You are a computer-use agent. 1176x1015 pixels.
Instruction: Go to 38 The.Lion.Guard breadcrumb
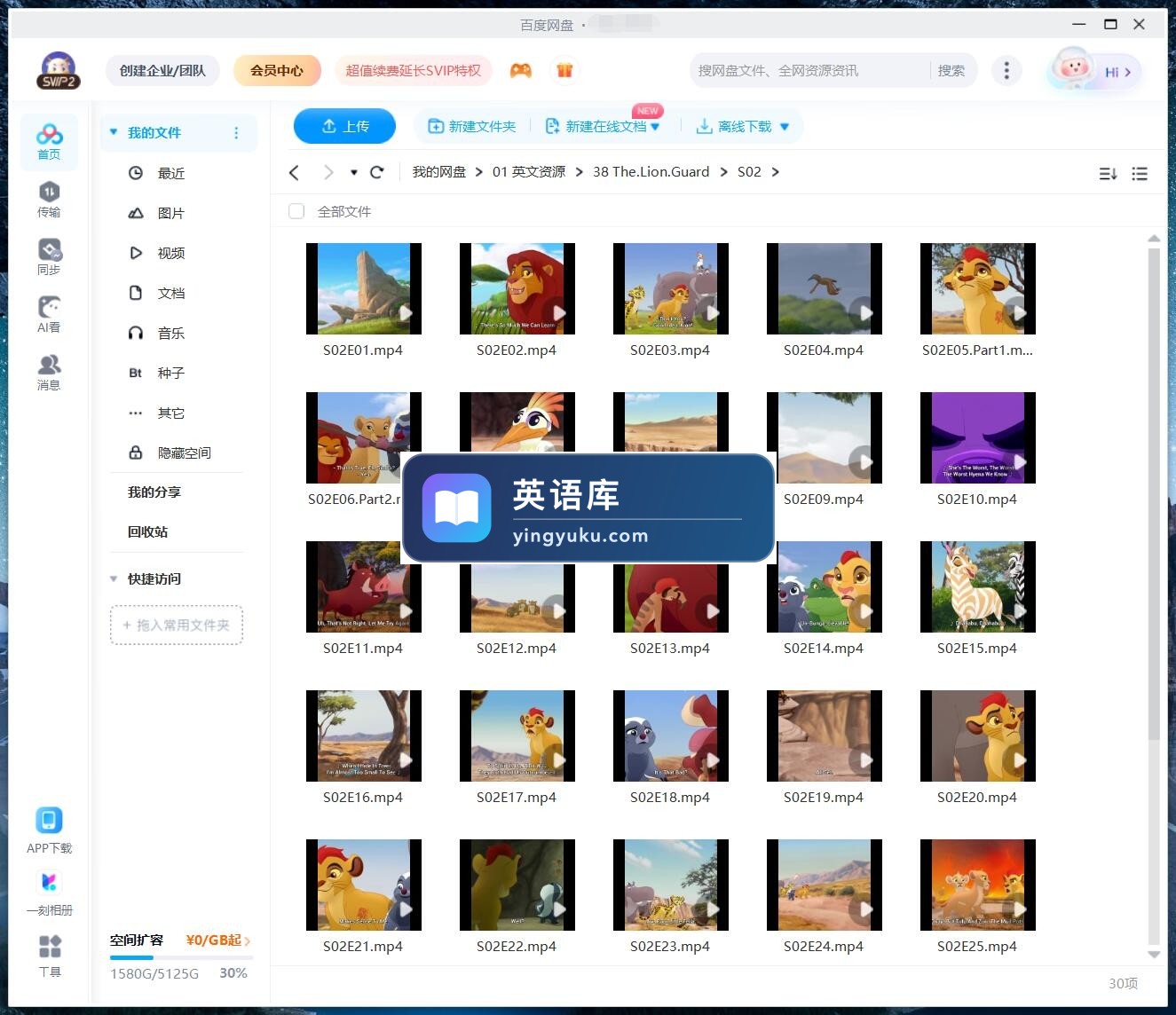click(651, 172)
